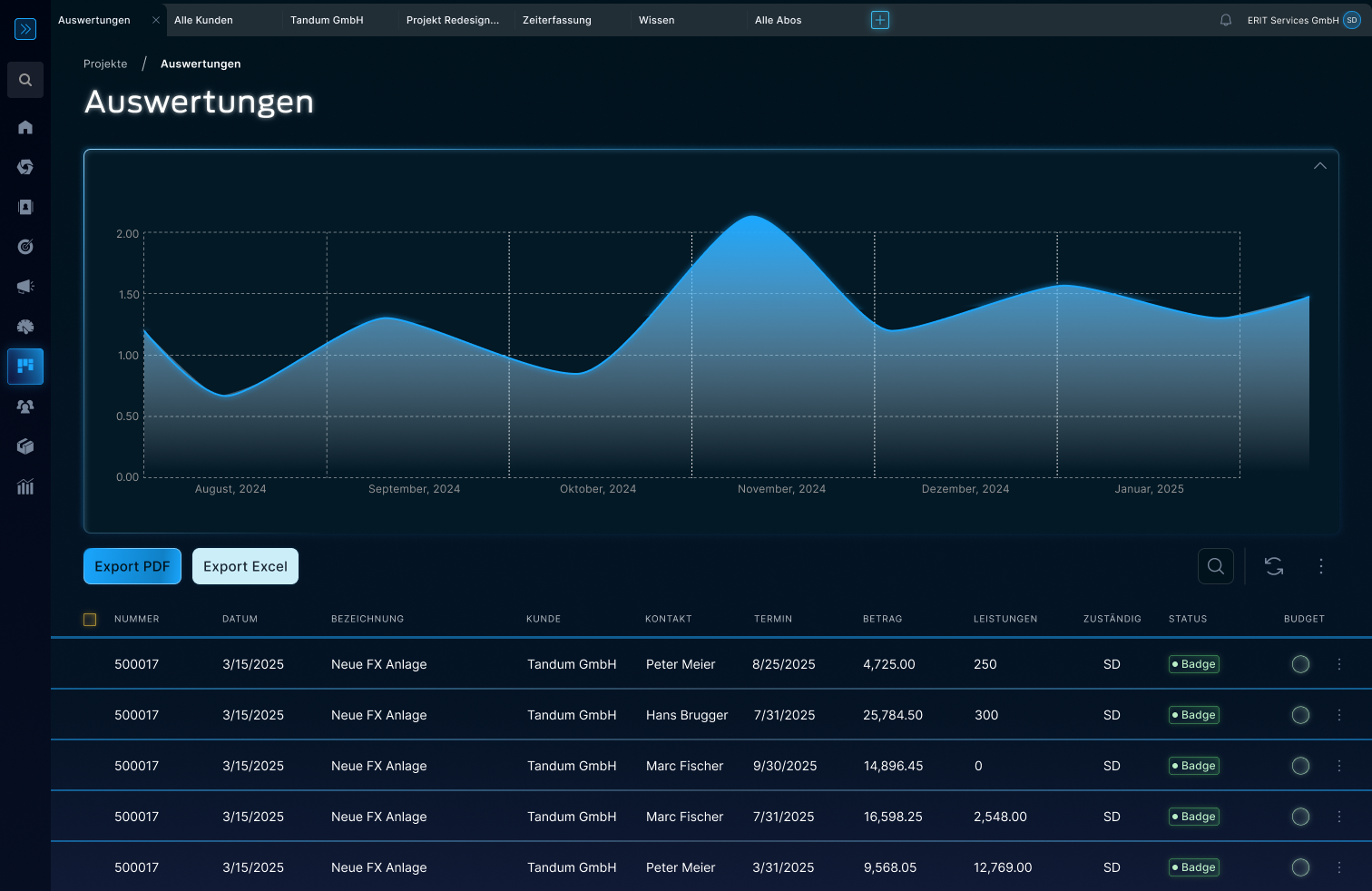Open the speedometer dashboard sidebar icon
This screenshot has width=1372, height=891.
pos(25,327)
